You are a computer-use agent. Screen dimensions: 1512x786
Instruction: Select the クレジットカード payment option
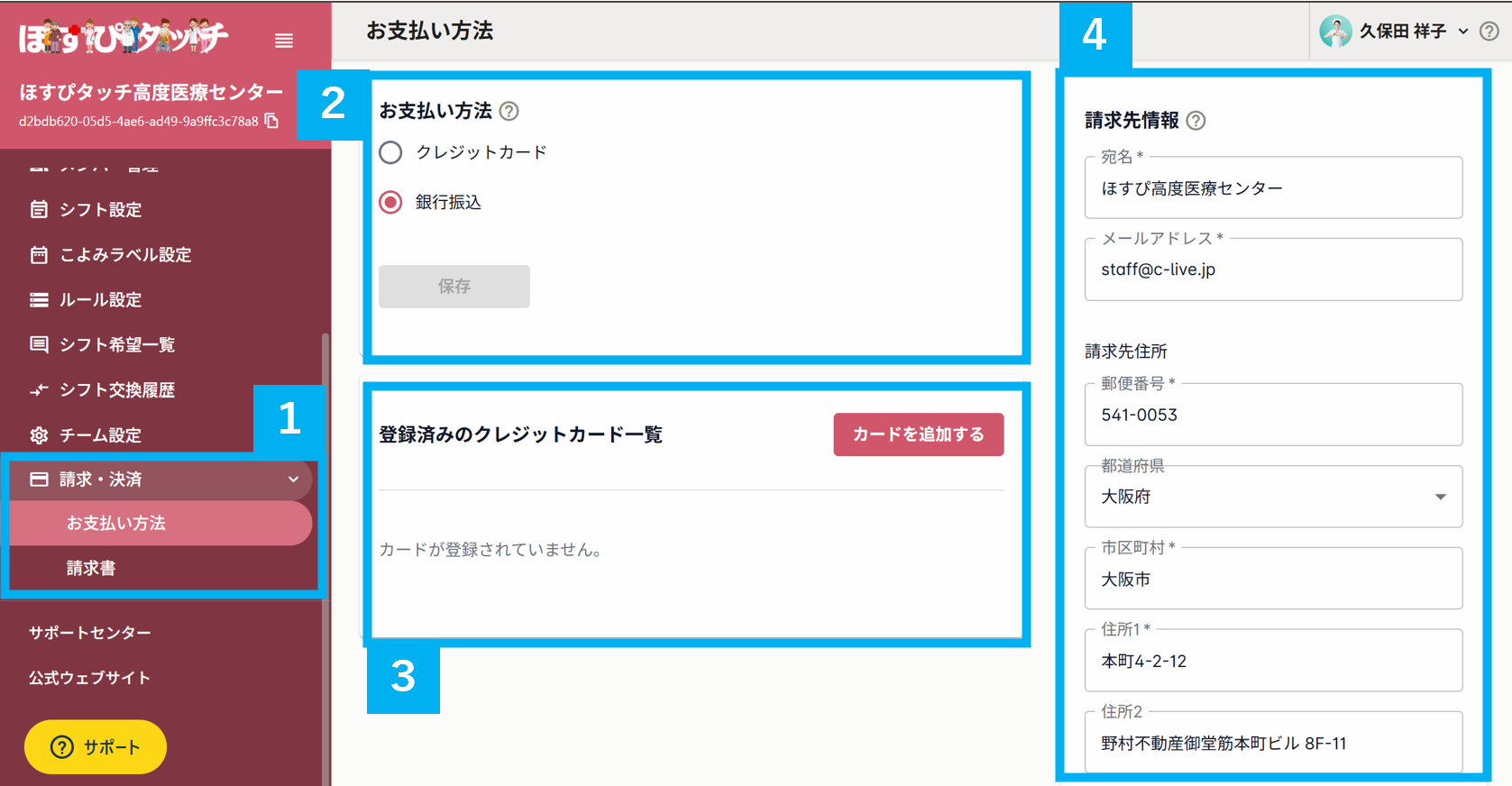tap(389, 152)
